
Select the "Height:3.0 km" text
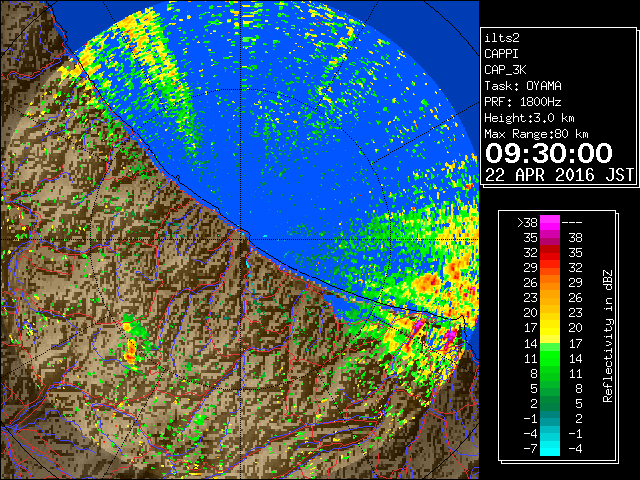point(529,118)
